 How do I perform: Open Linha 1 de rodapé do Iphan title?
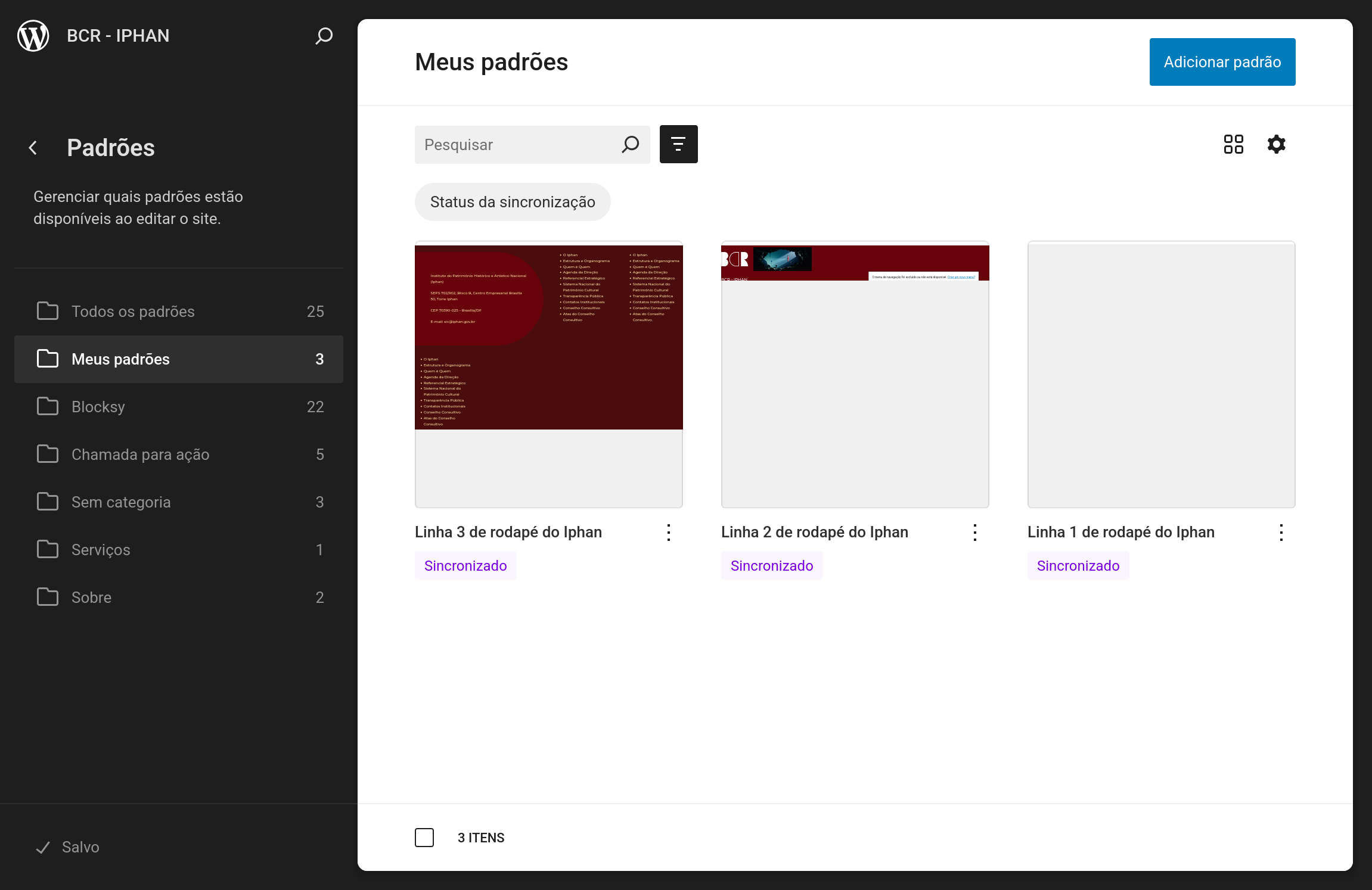pos(1121,532)
